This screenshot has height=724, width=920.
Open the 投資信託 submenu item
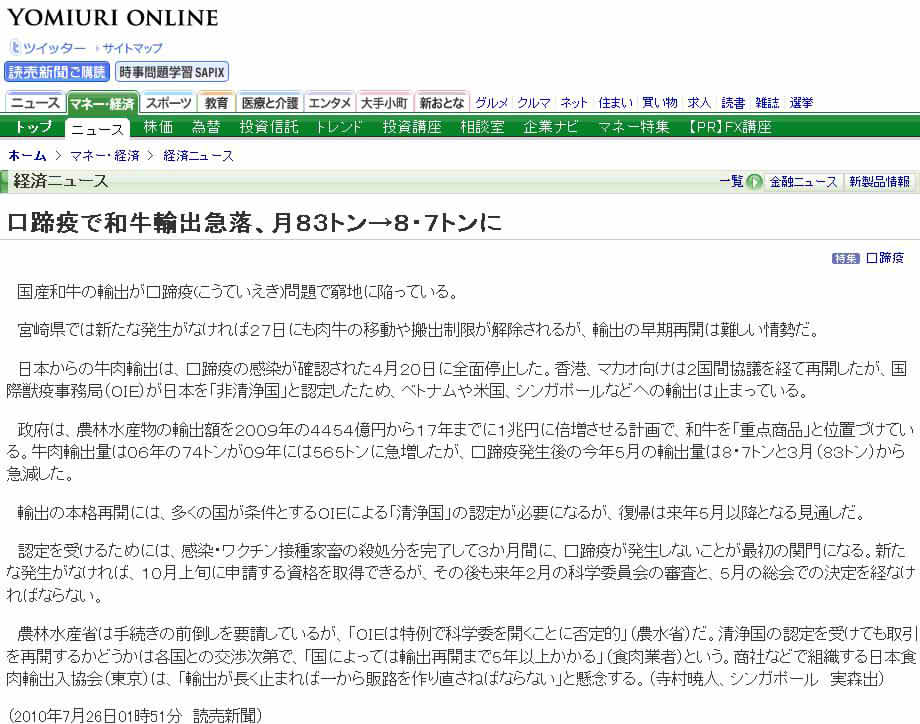(269, 127)
